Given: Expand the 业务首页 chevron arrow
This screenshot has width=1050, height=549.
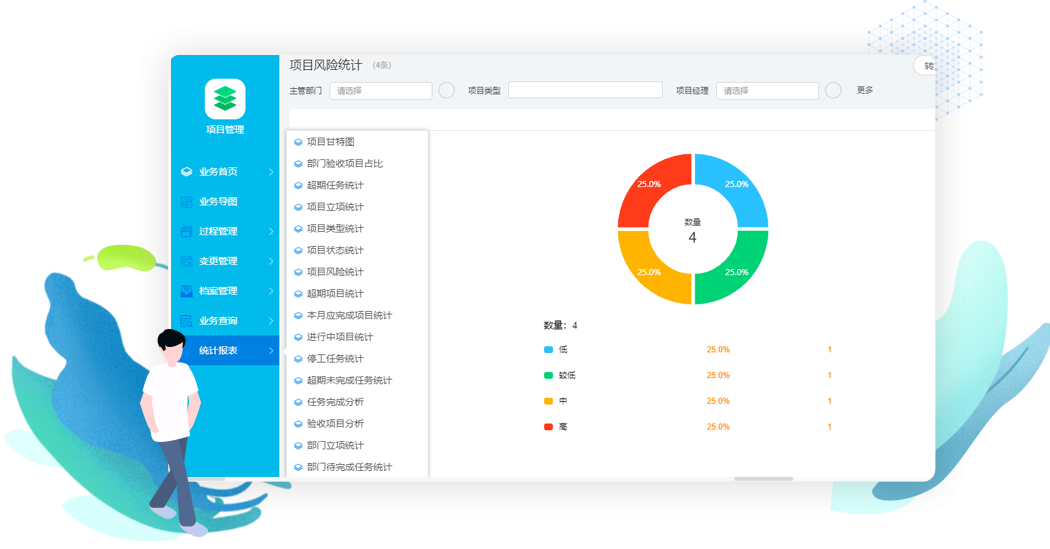Looking at the screenshot, I should tap(271, 172).
